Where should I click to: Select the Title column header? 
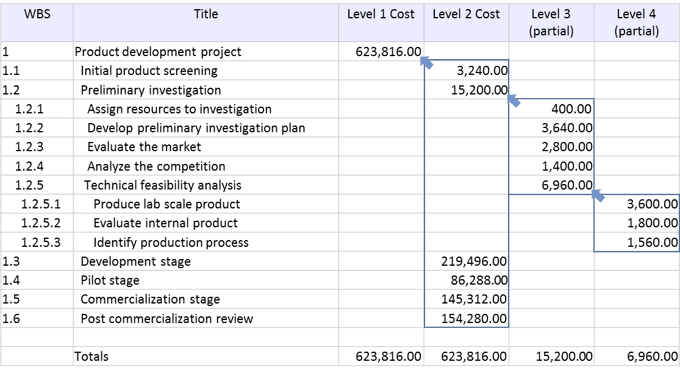pyautogui.click(x=206, y=23)
